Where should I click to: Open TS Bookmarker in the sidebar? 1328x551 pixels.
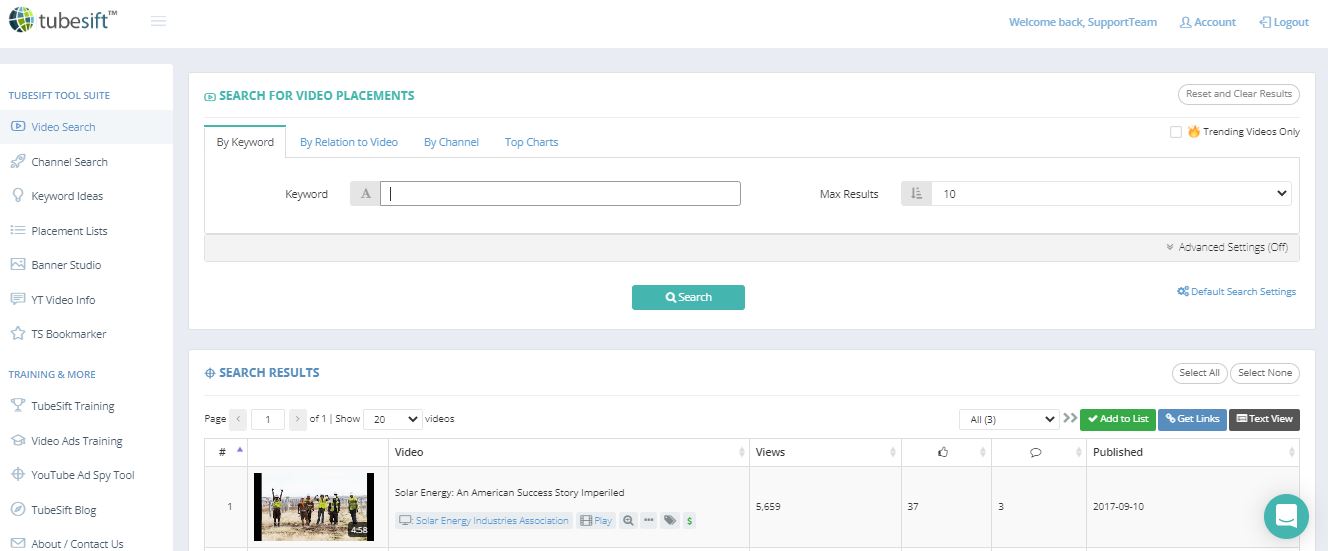(x=68, y=334)
